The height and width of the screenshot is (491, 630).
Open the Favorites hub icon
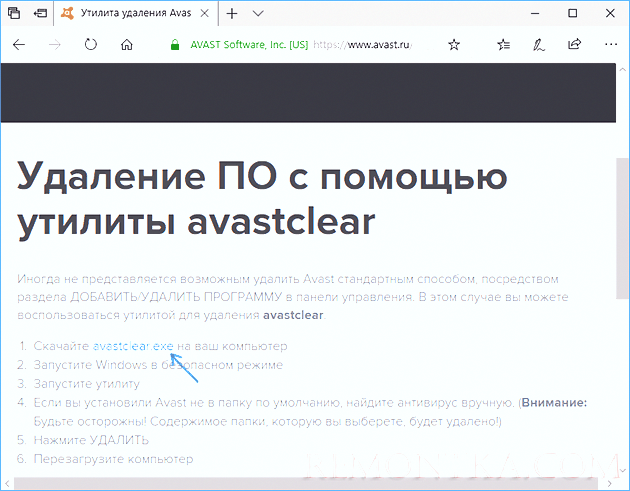point(503,44)
